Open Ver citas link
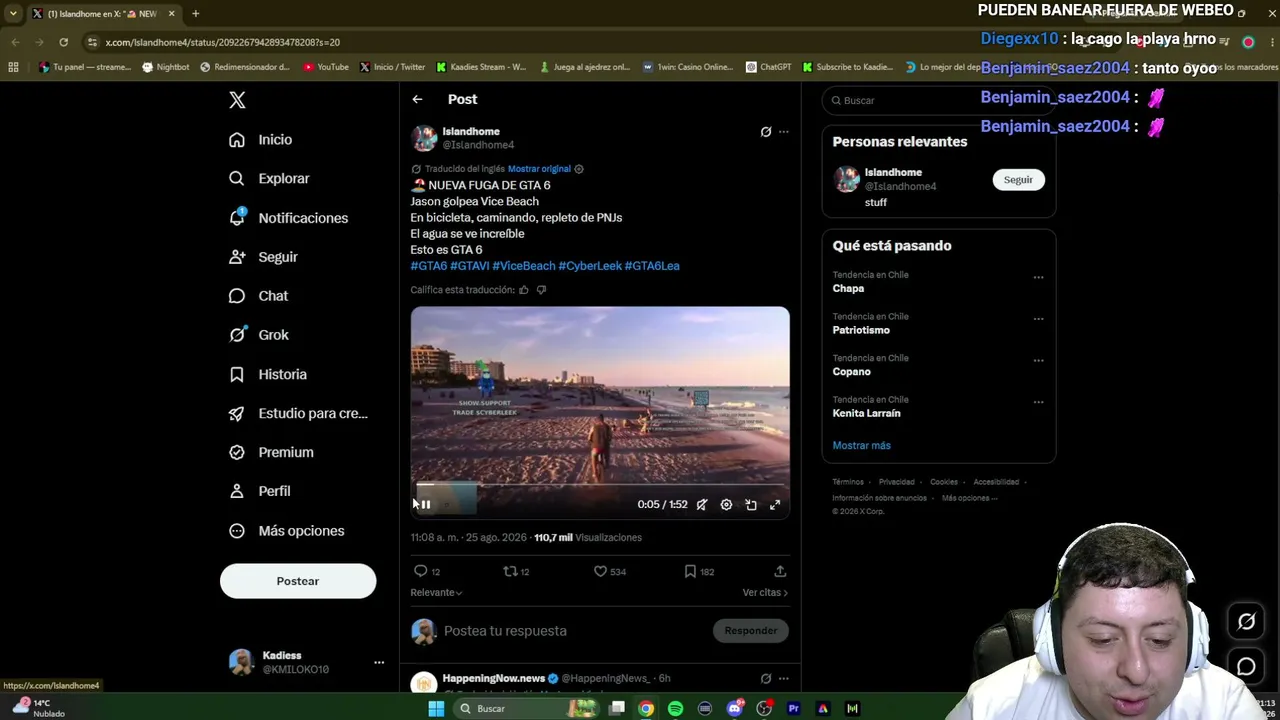The width and height of the screenshot is (1280, 720). tap(765, 593)
